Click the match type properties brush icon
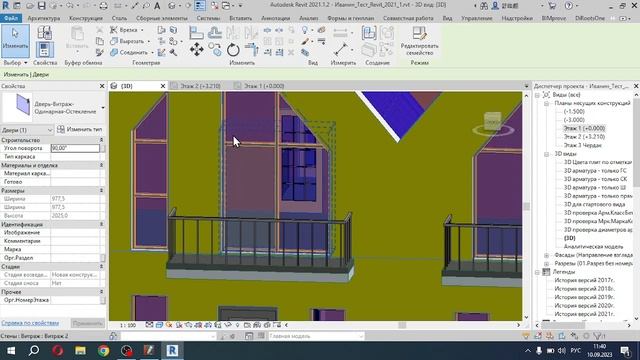640x360 pixels. click(x=100, y=52)
